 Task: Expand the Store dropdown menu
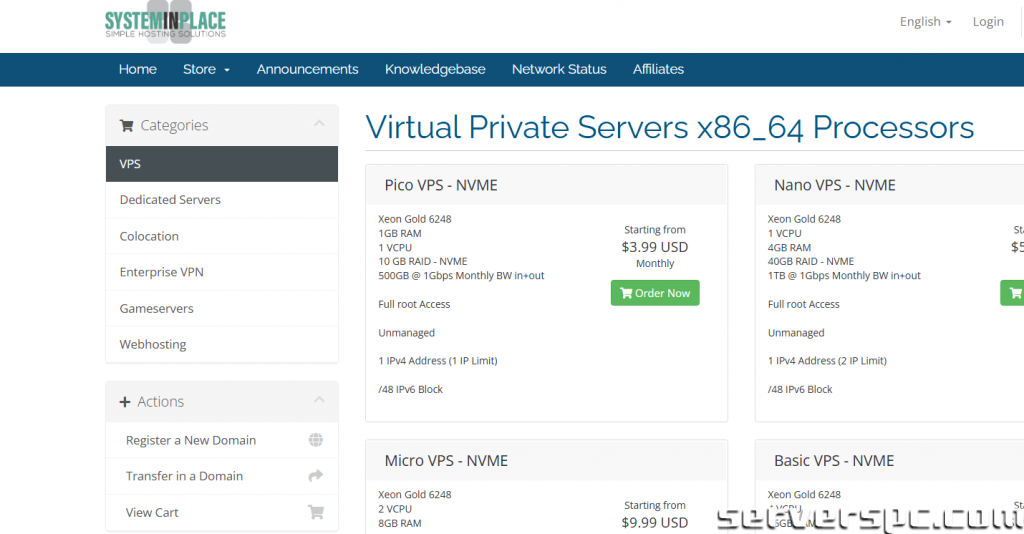(x=206, y=69)
